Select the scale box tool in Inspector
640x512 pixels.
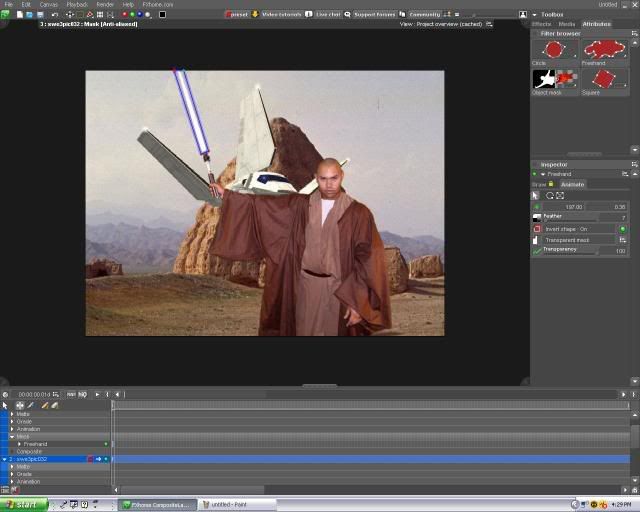(x=560, y=196)
